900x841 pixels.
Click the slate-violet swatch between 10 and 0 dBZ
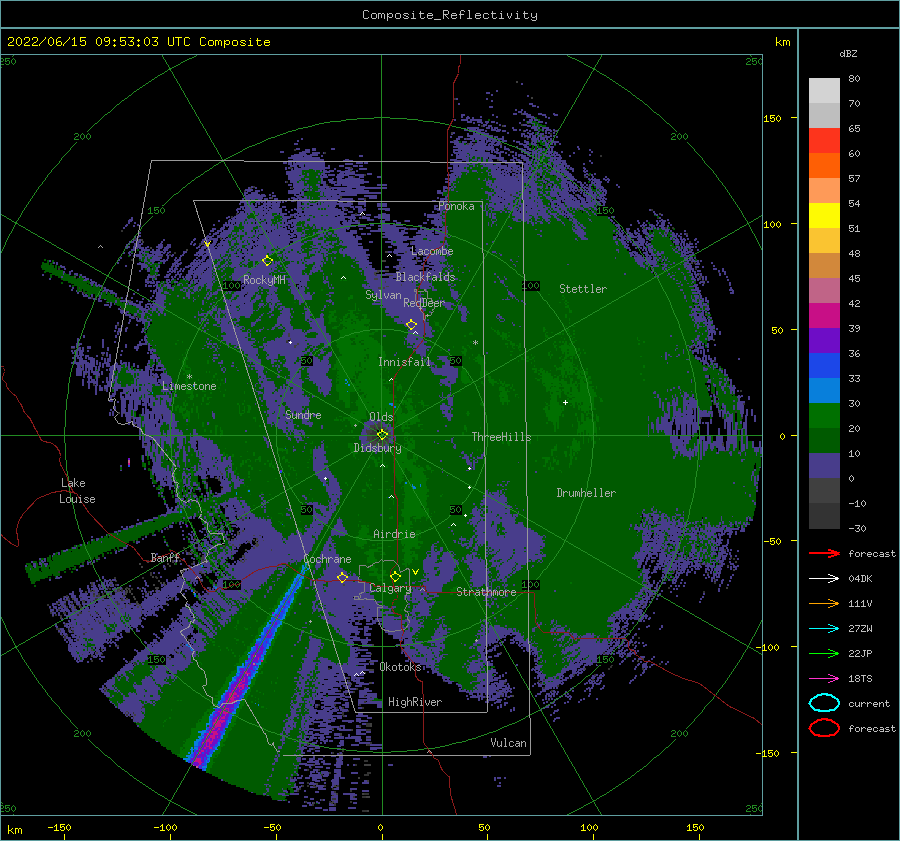pos(824,466)
